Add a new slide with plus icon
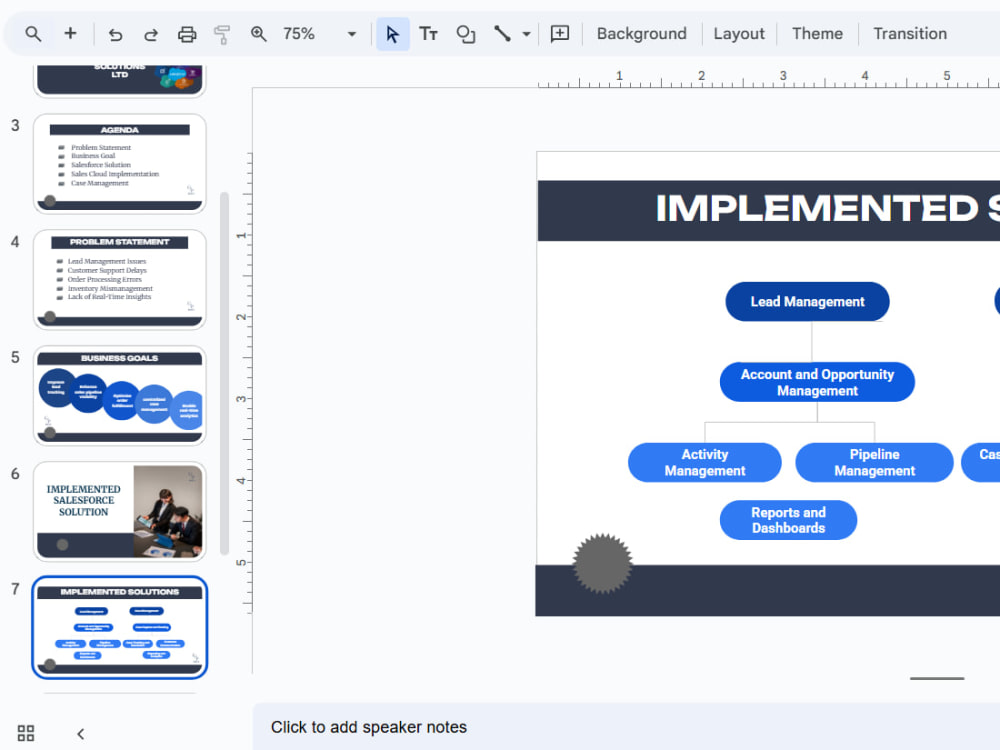The width and height of the screenshot is (1000, 750). click(x=70, y=34)
